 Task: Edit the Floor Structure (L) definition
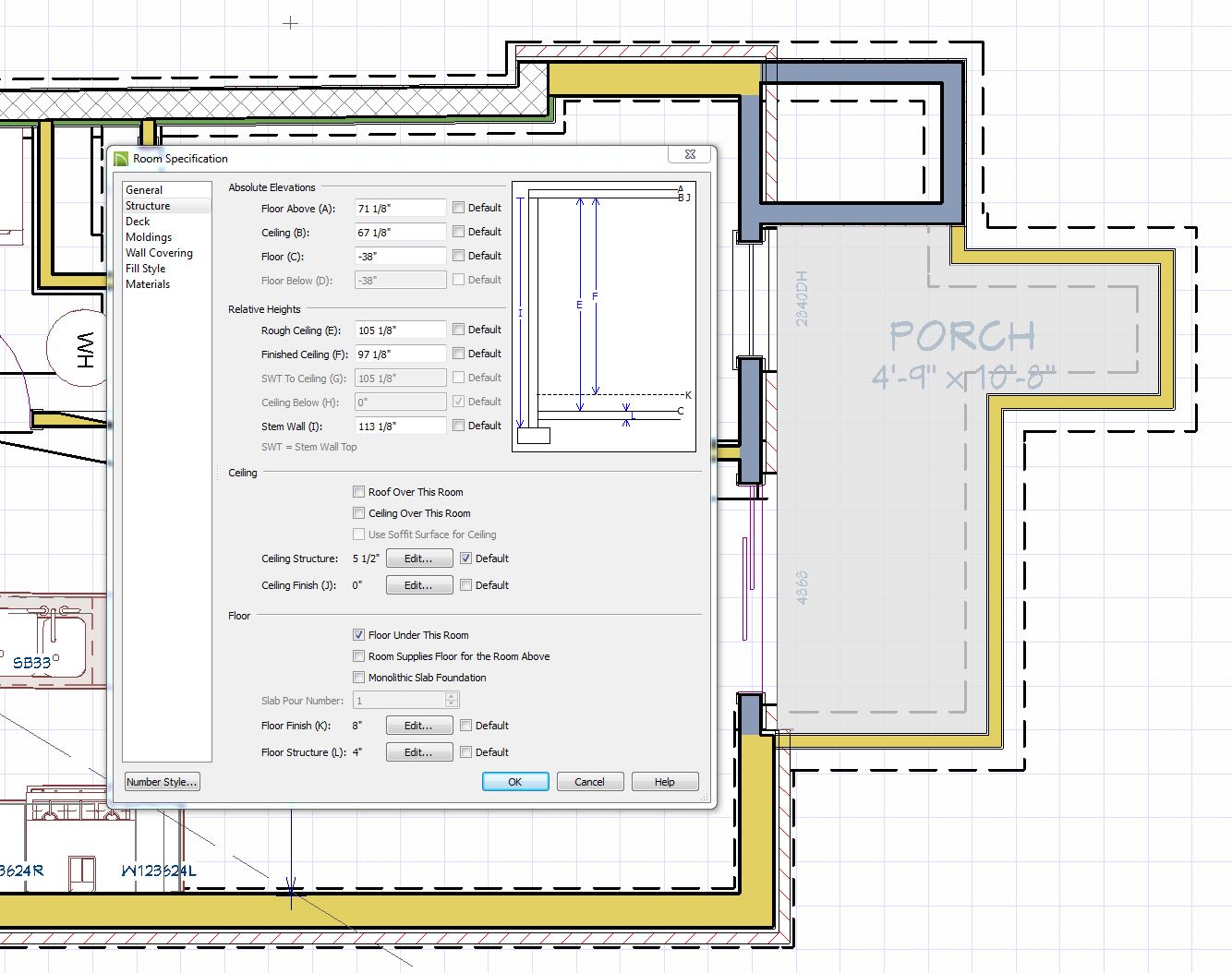pyautogui.click(x=418, y=752)
